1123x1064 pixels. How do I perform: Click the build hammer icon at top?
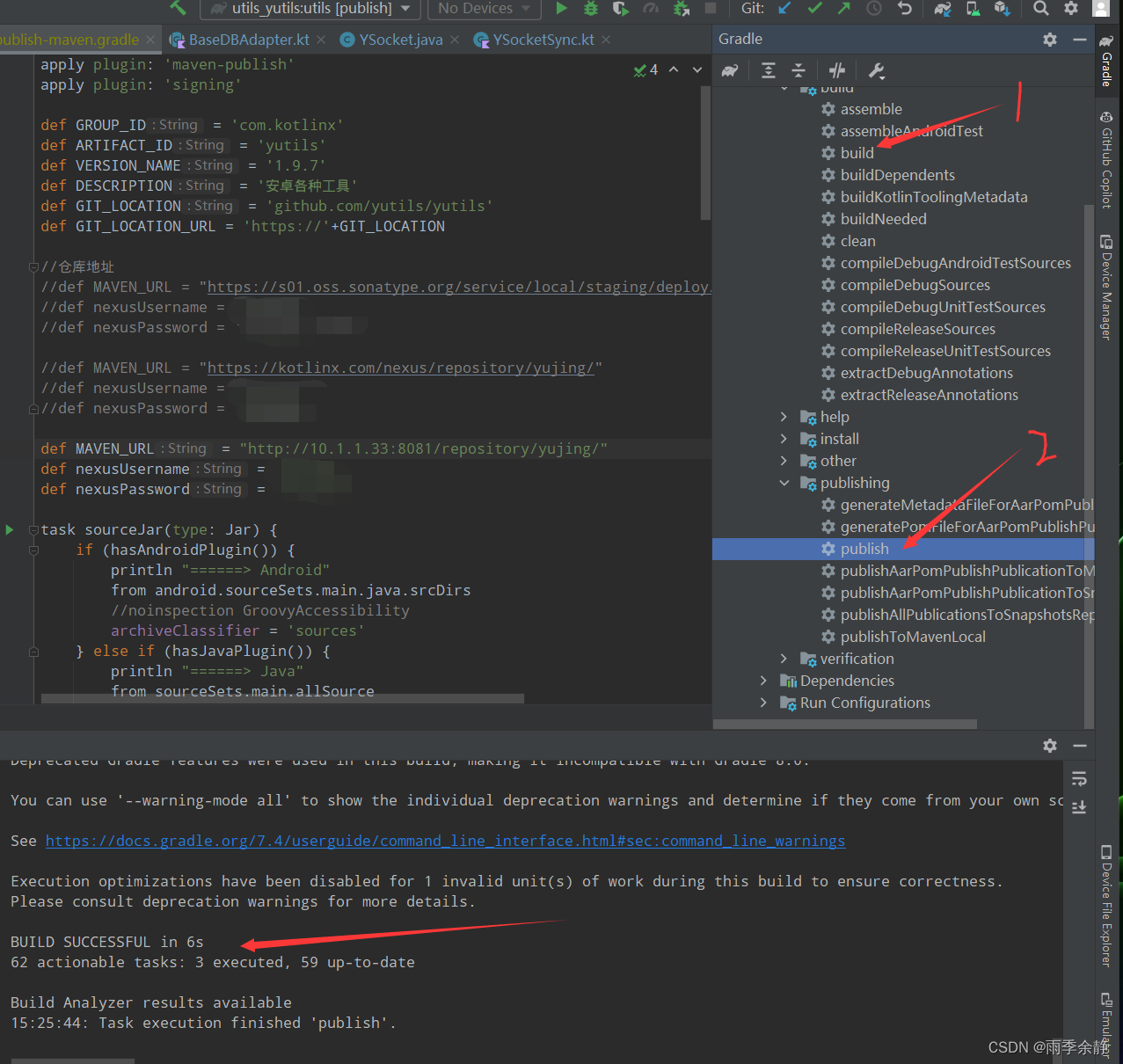coord(179,8)
